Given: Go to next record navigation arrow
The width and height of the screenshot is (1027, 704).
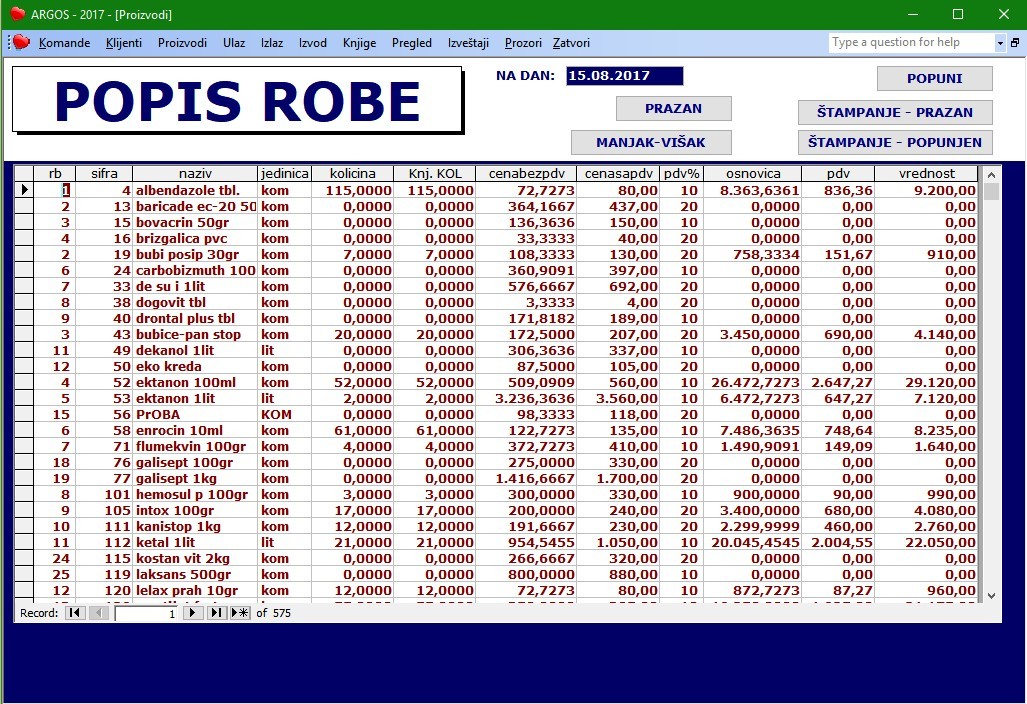Looking at the screenshot, I should [x=192, y=613].
